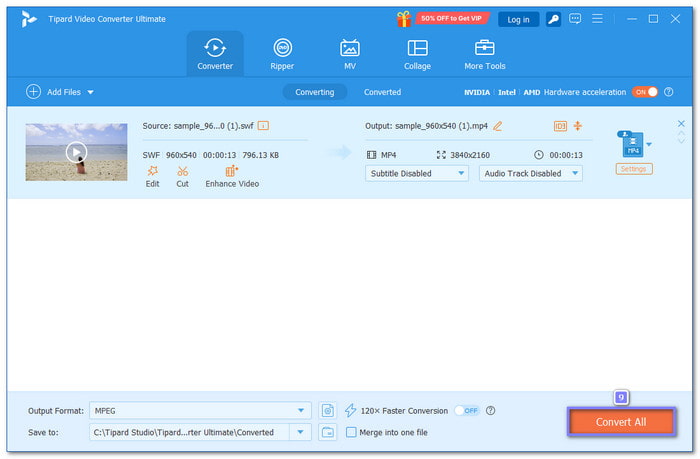The width and height of the screenshot is (700, 459).
Task: Expand the Audio Track Disabled dropdown
Action: coord(531,173)
